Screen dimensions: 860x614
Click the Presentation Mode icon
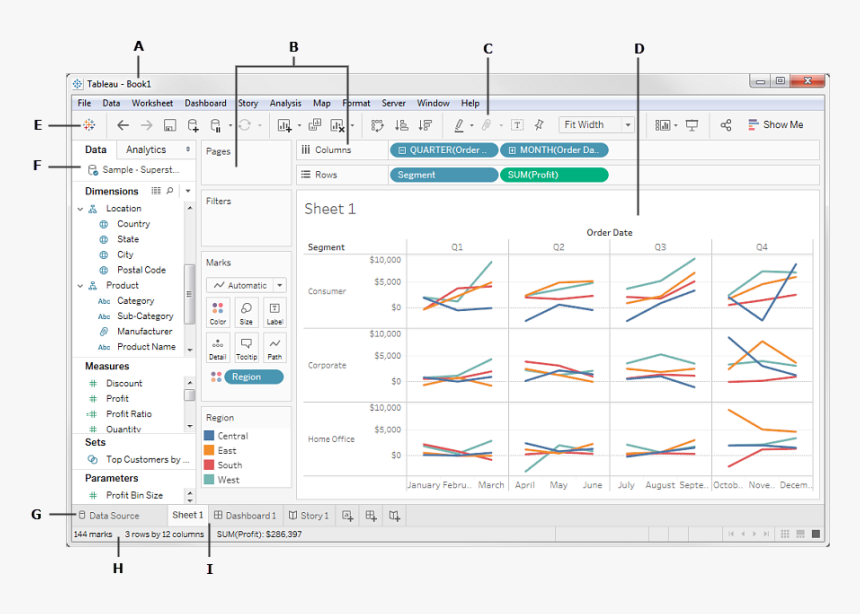pyautogui.click(x=692, y=126)
